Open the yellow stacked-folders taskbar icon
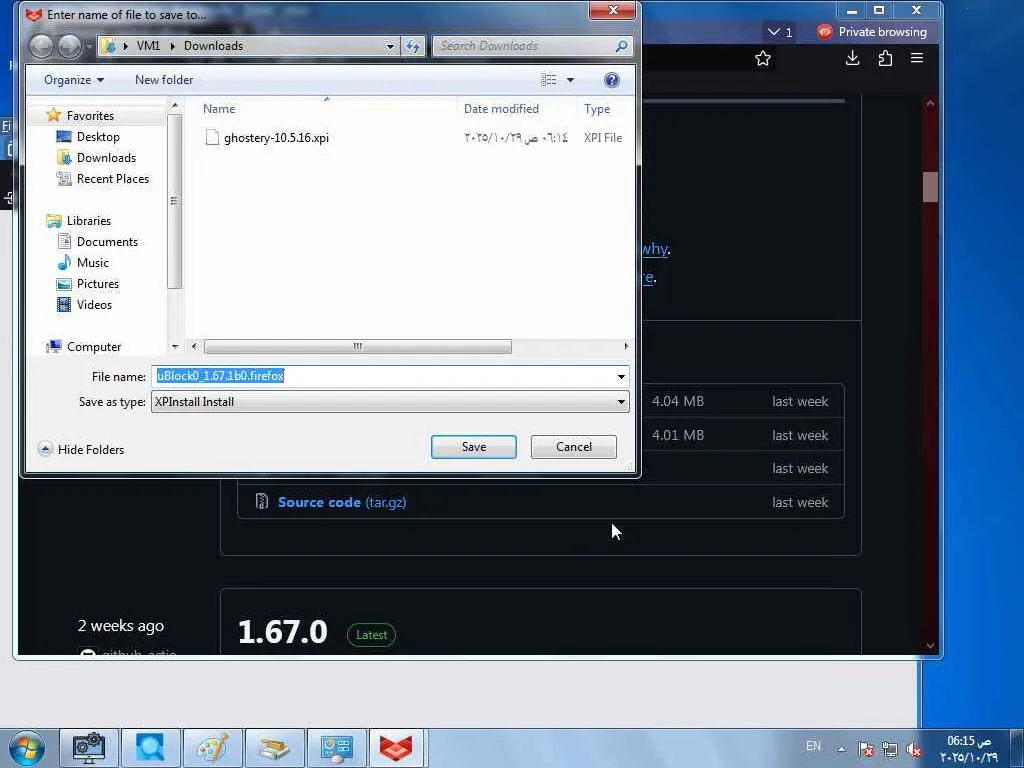Screen dimensions: 1024x768 [x=274, y=748]
